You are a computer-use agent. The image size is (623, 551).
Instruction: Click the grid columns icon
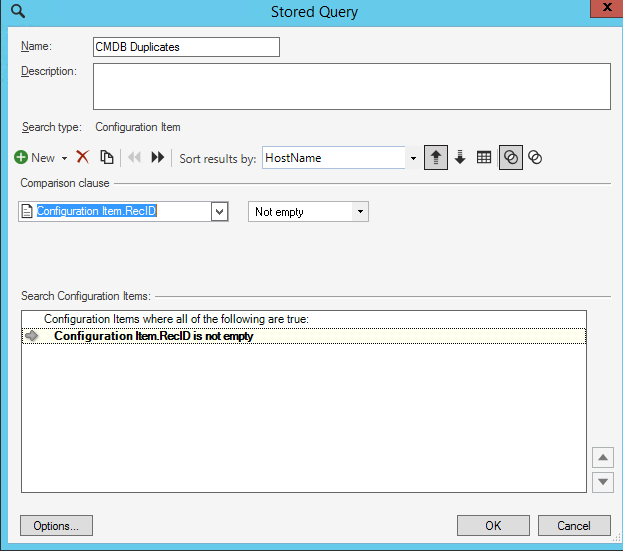(484, 158)
